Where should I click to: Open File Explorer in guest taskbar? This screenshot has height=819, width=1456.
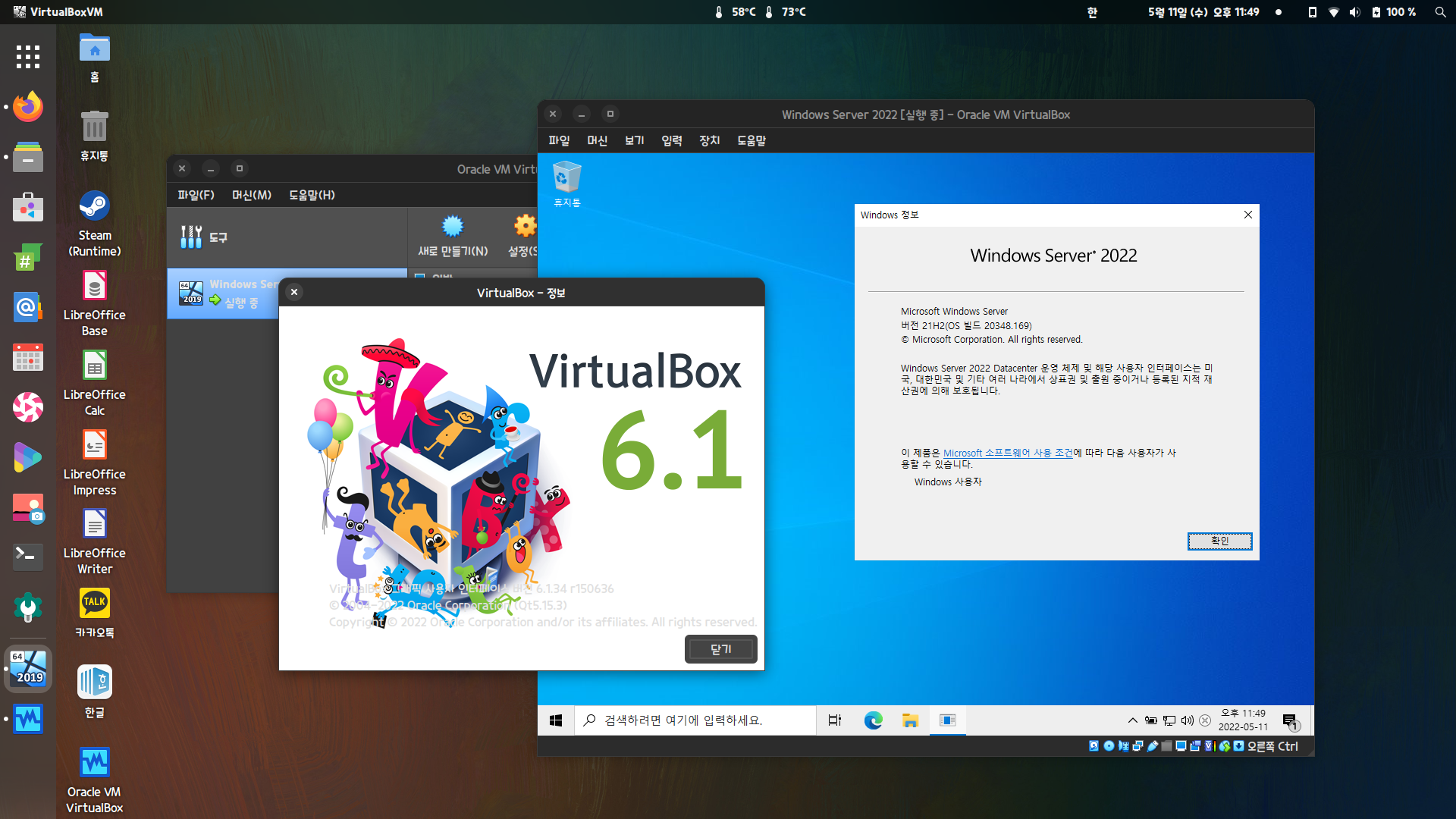[x=910, y=720]
